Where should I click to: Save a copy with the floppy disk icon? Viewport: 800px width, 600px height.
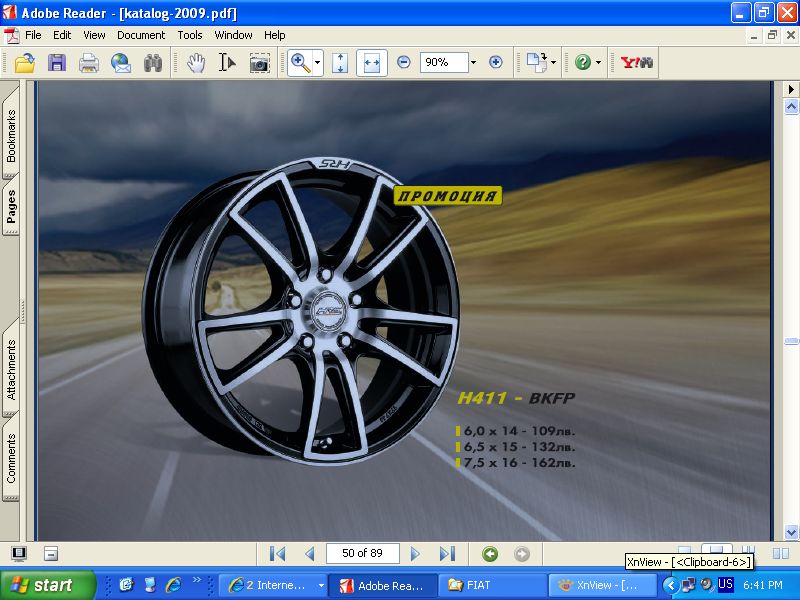tap(56, 62)
